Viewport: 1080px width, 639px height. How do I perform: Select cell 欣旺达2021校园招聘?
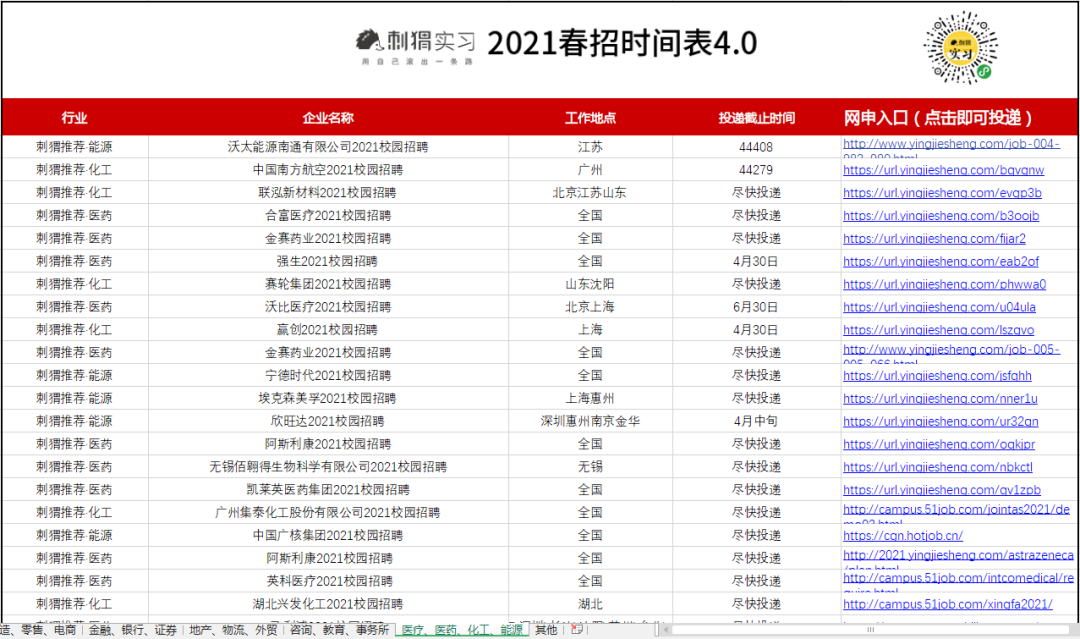[x=328, y=421]
